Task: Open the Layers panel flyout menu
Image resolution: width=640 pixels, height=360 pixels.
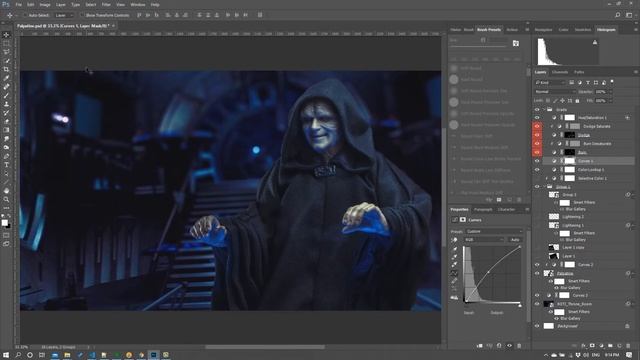Action: [x=636, y=72]
